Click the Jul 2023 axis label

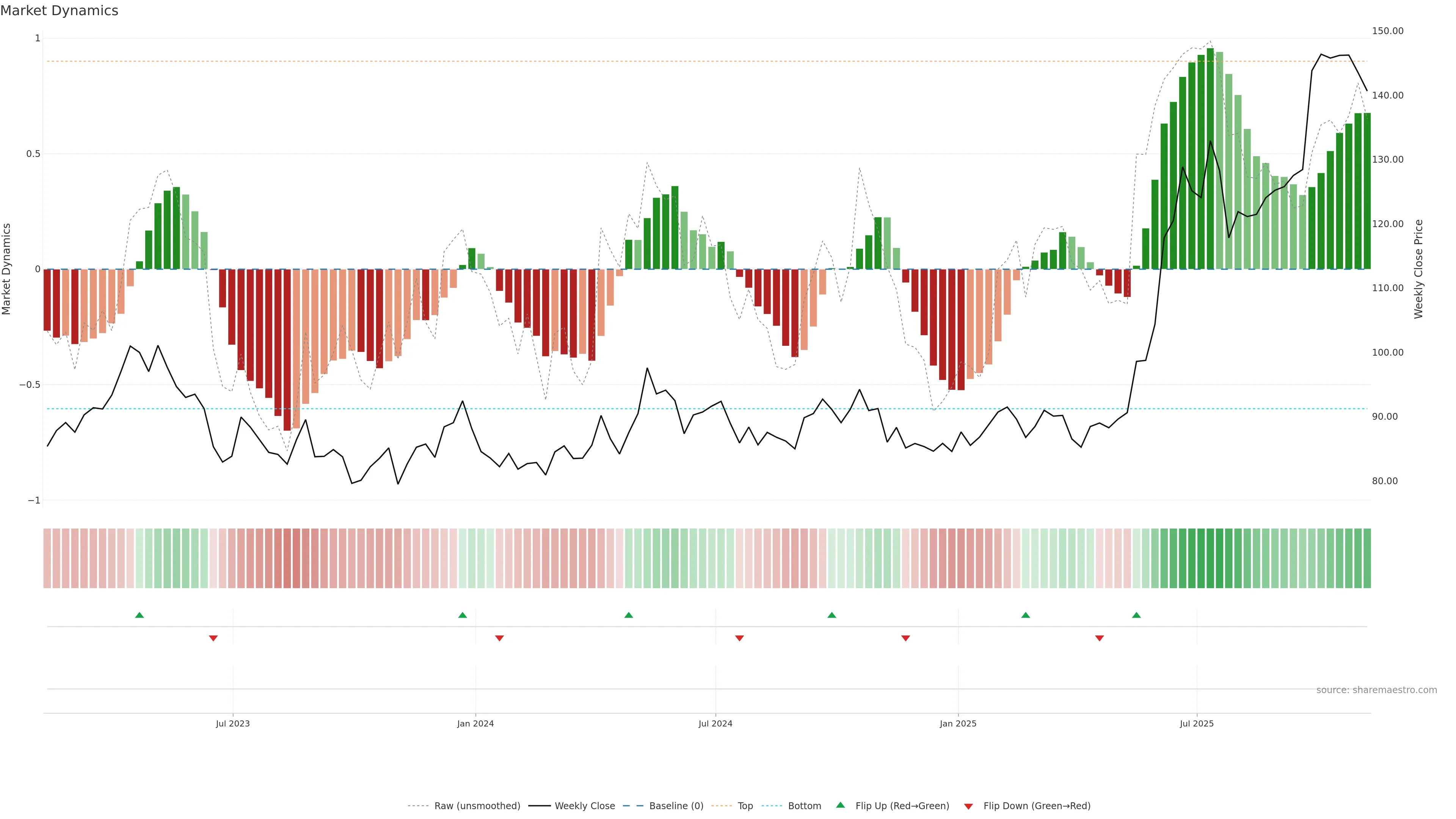232,723
